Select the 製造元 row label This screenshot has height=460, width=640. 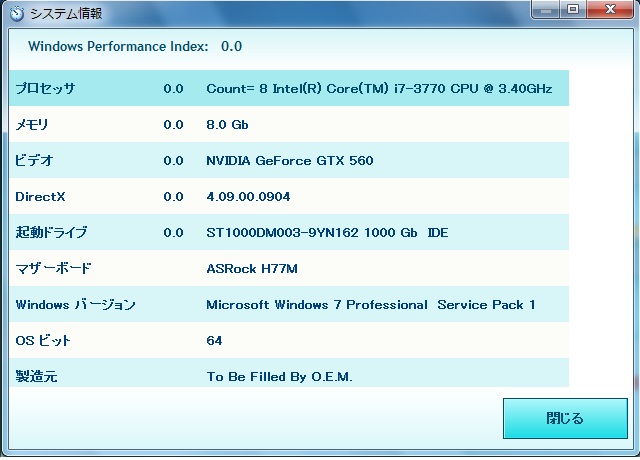(x=36, y=376)
